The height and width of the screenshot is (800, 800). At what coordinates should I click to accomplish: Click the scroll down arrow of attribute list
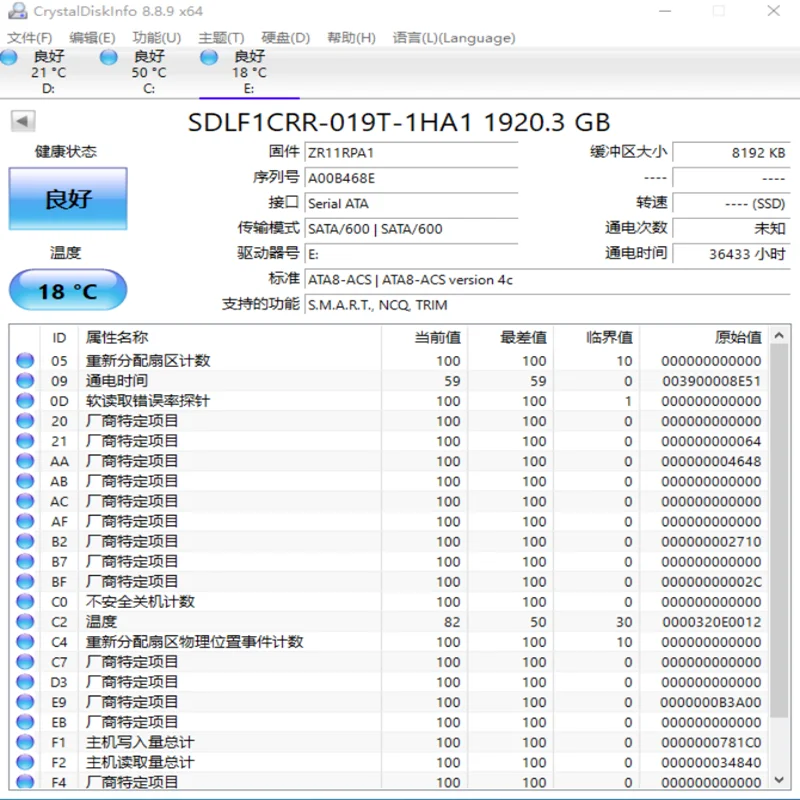click(x=779, y=780)
